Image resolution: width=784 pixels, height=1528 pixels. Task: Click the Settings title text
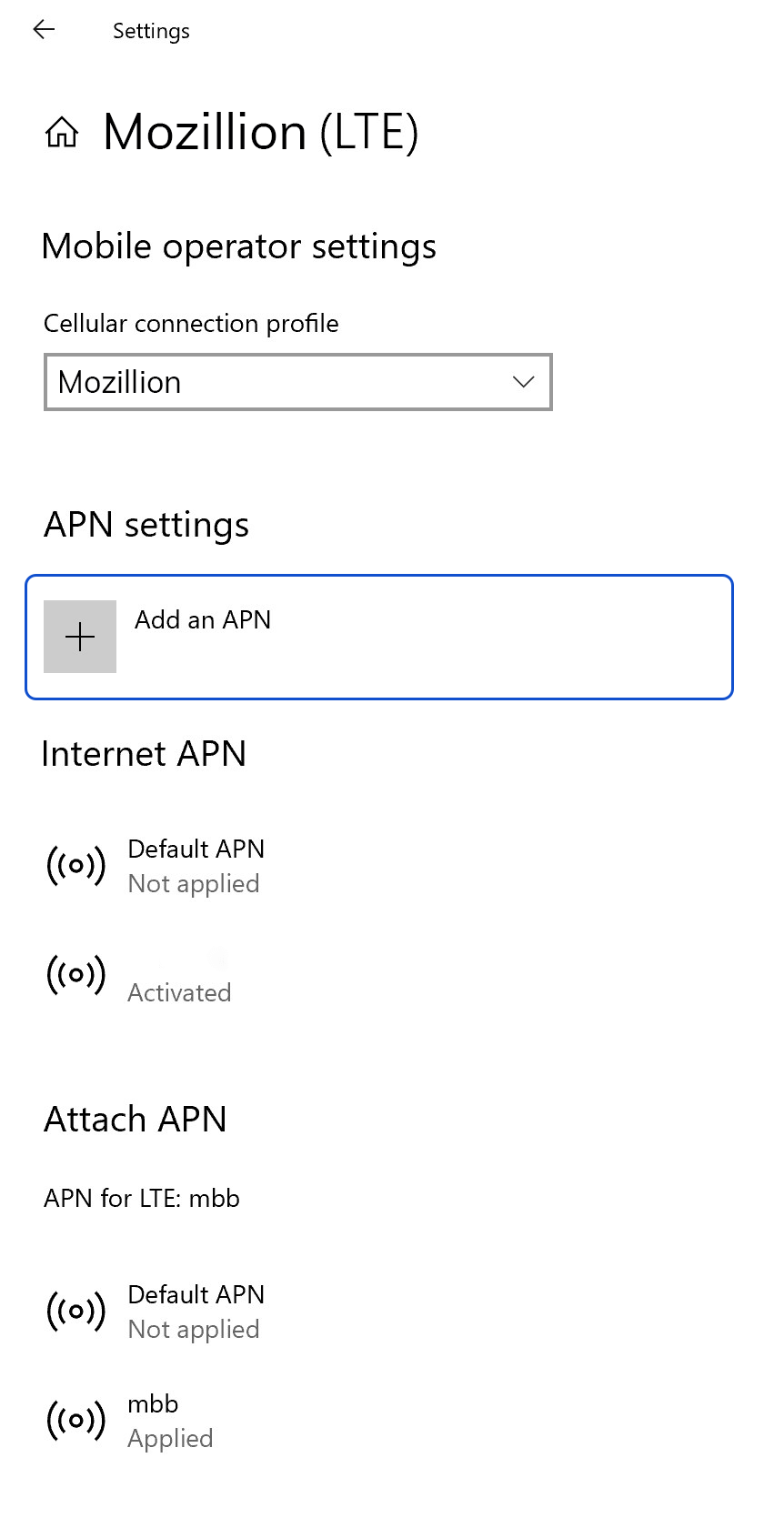coord(151,31)
